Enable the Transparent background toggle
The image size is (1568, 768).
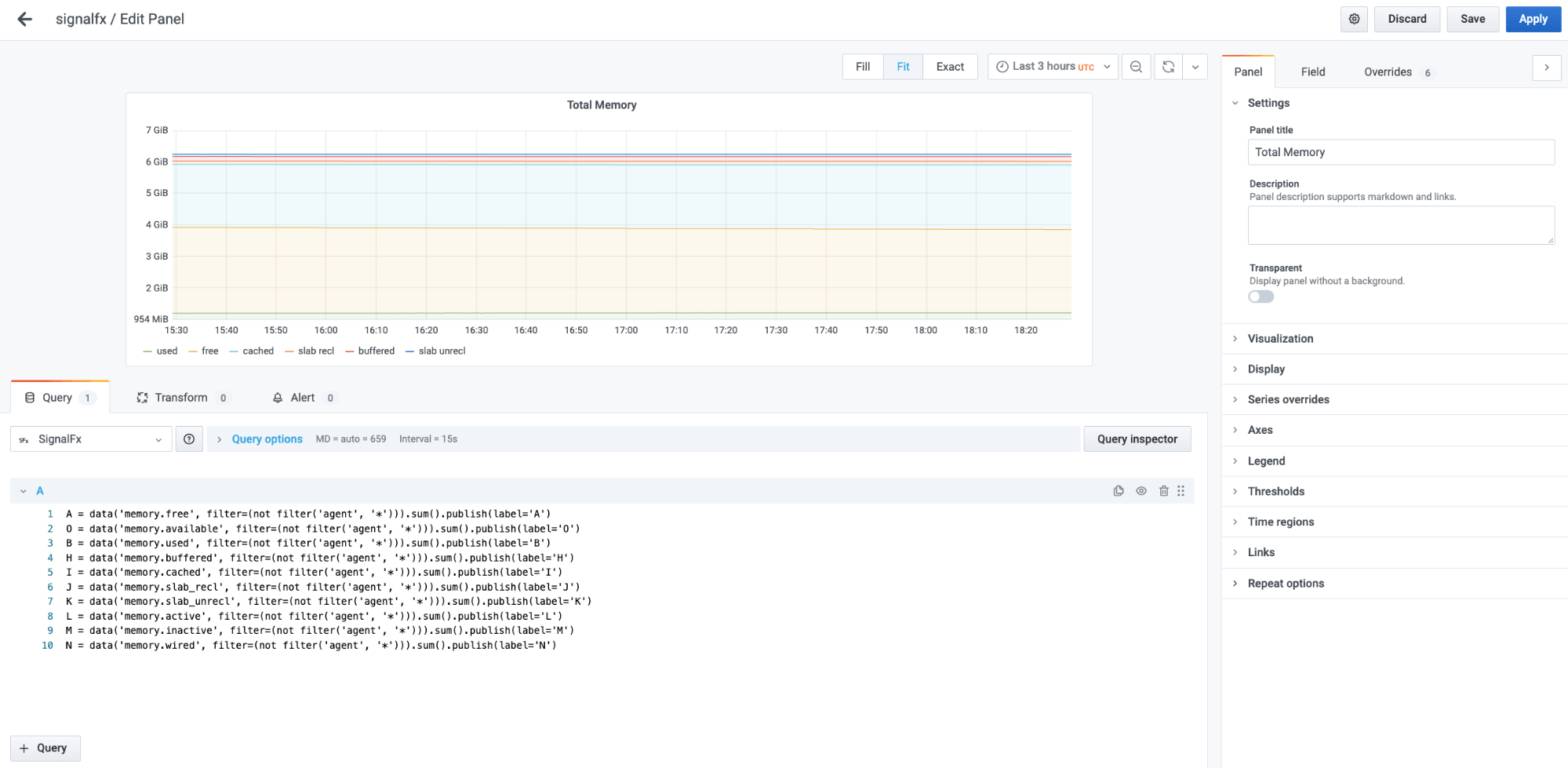[1261, 296]
